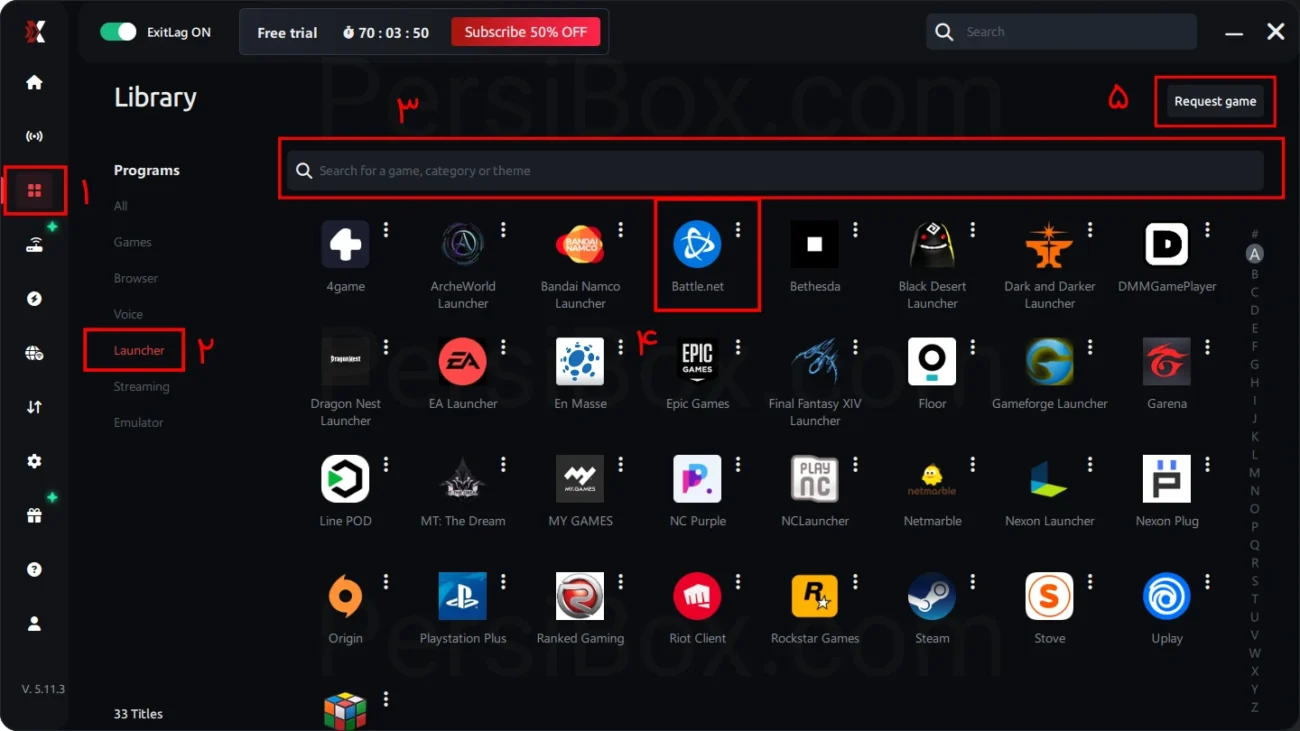Screen dimensions: 1300x731
Task: Click the 33 Titles count text
Action: point(138,714)
